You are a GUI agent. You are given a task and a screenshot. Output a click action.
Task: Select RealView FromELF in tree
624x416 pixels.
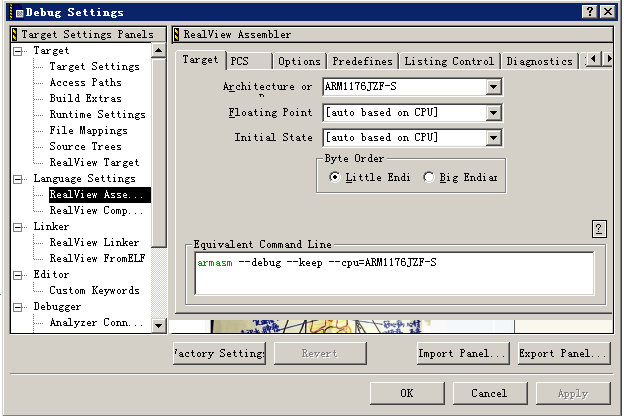point(98,258)
